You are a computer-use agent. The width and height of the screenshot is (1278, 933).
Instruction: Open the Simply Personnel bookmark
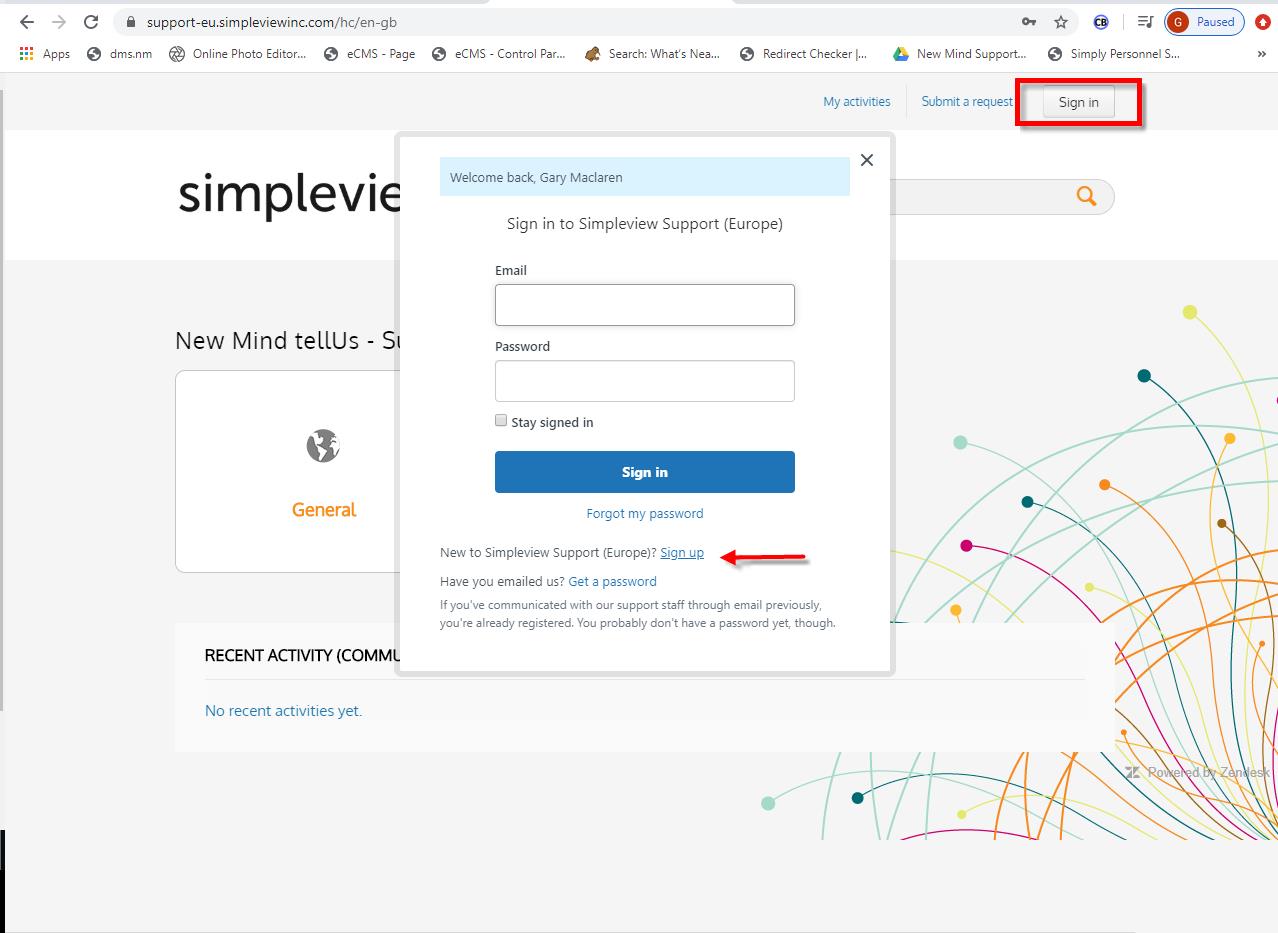[x=1114, y=54]
